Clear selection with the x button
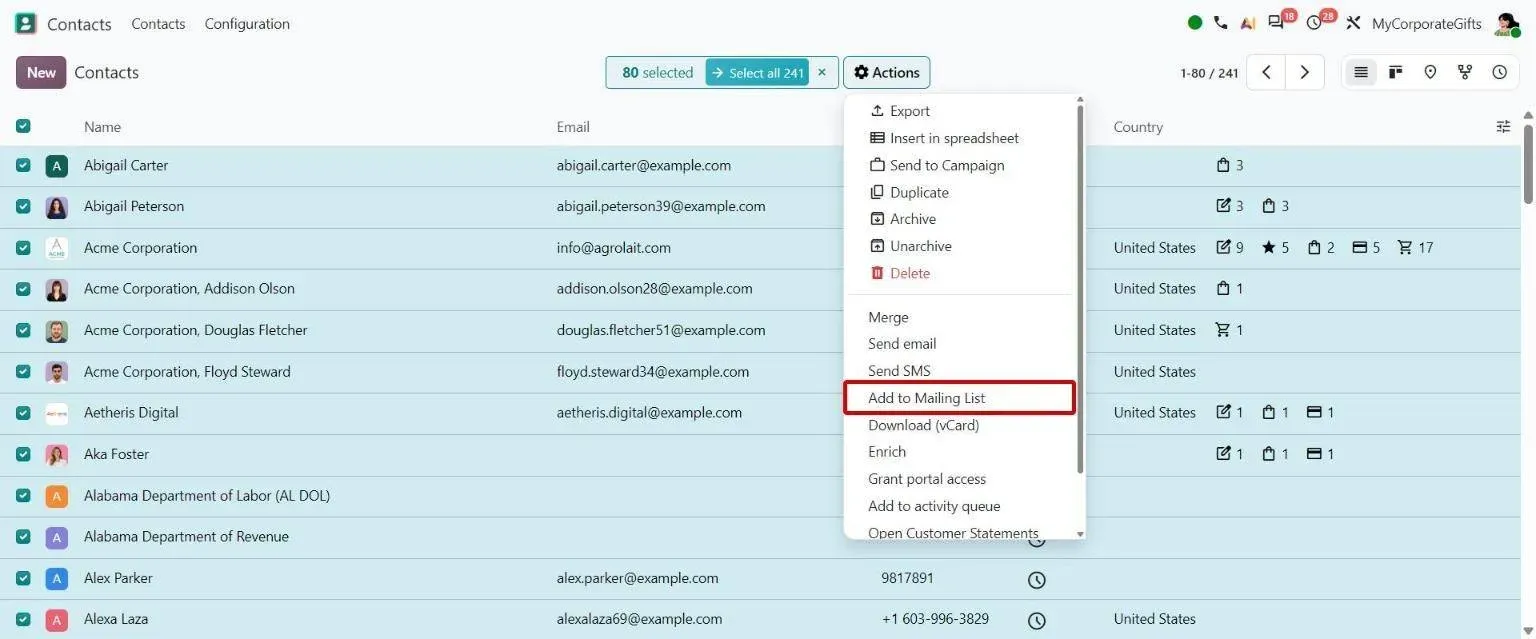 click(x=822, y=72)
